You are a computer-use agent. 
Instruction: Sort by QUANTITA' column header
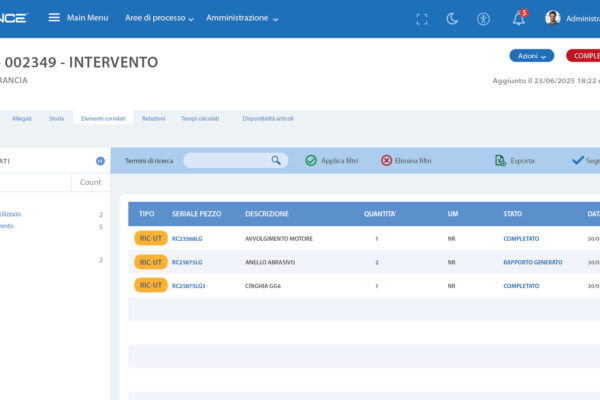[380, 214]
